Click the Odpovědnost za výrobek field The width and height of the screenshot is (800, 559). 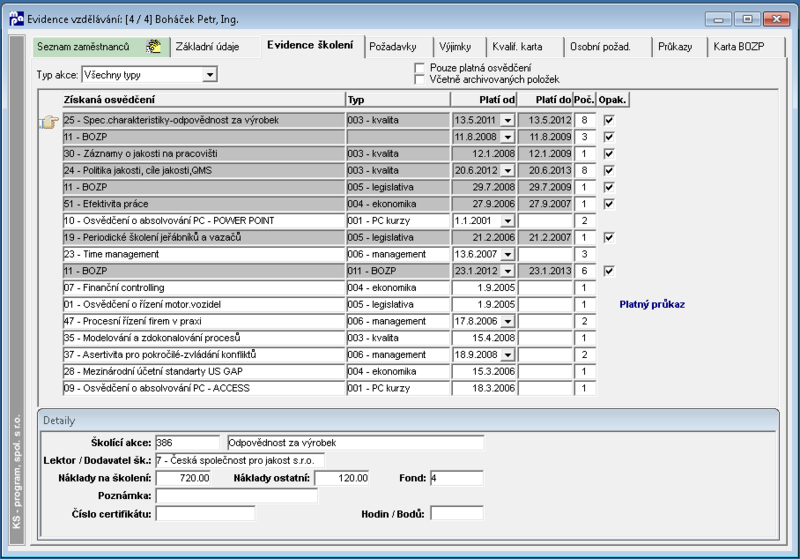click(x=355, y=443)
